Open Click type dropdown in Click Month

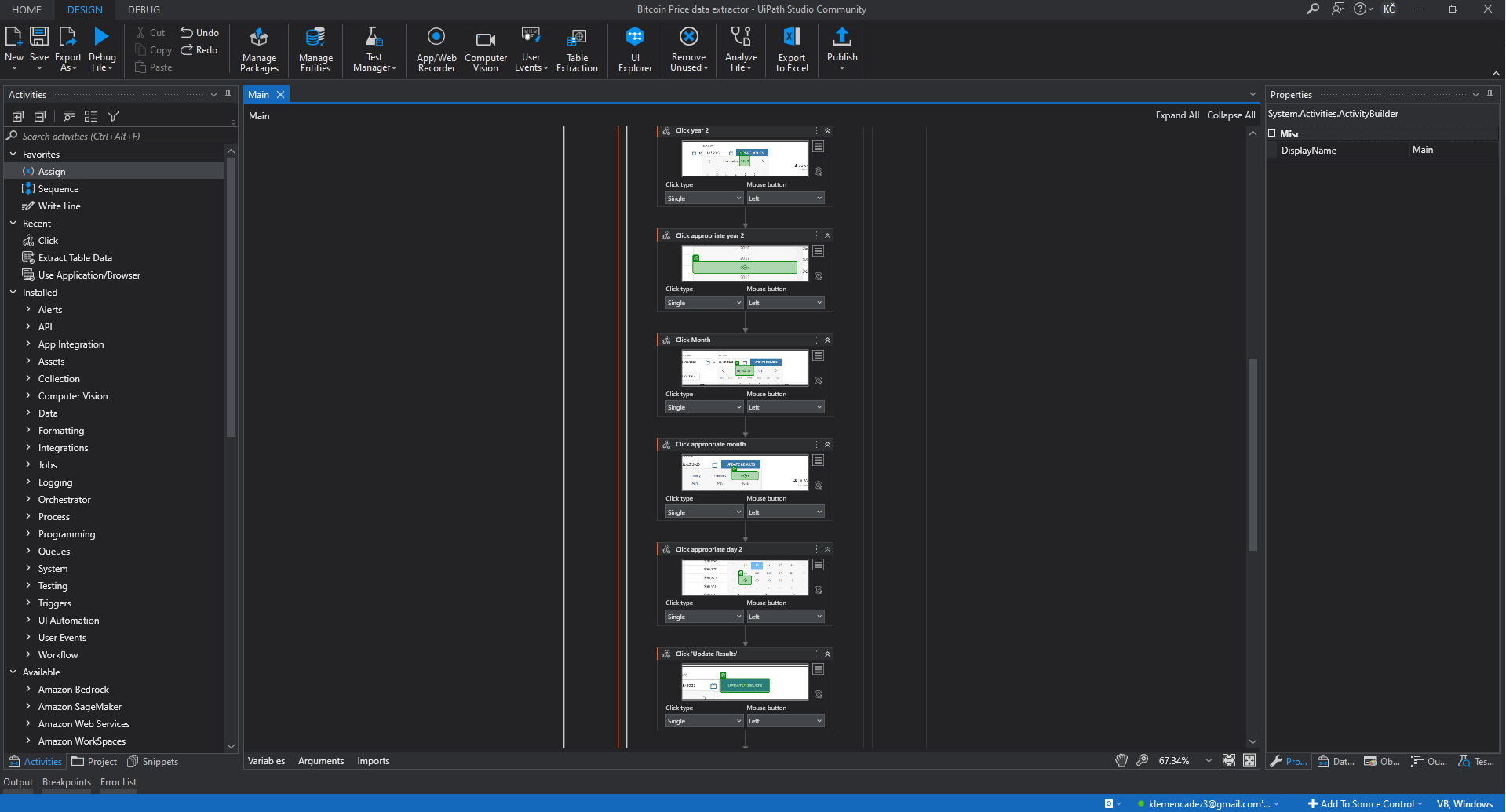(x=703, y=407)
